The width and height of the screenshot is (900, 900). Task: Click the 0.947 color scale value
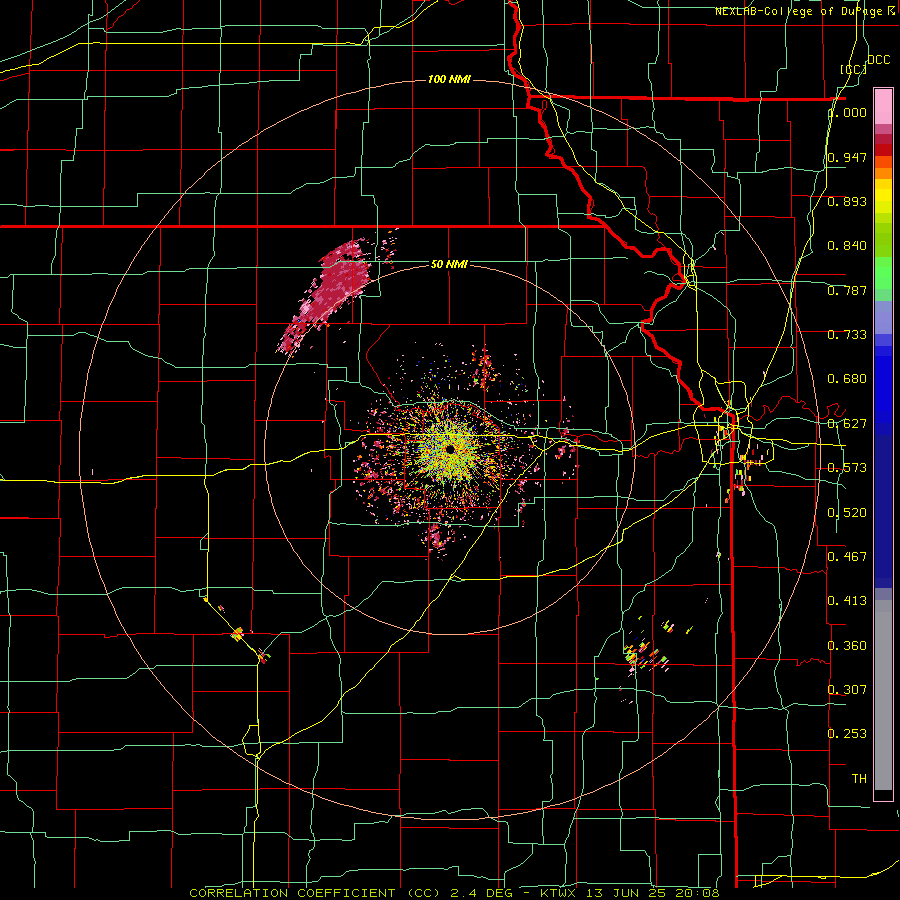click(x=847, y=157)
